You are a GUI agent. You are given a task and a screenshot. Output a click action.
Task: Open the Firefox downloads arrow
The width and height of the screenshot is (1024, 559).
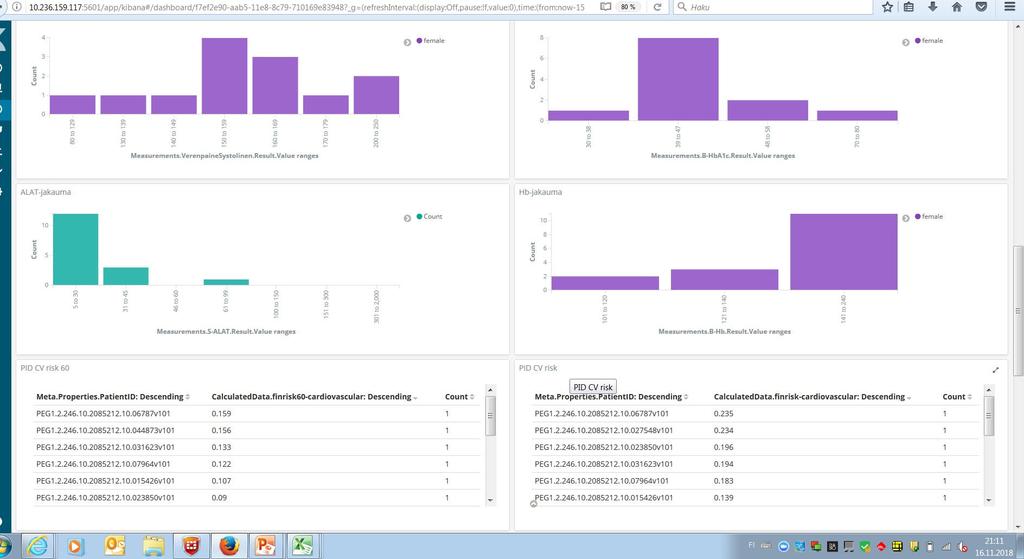[x=933, y=7]
